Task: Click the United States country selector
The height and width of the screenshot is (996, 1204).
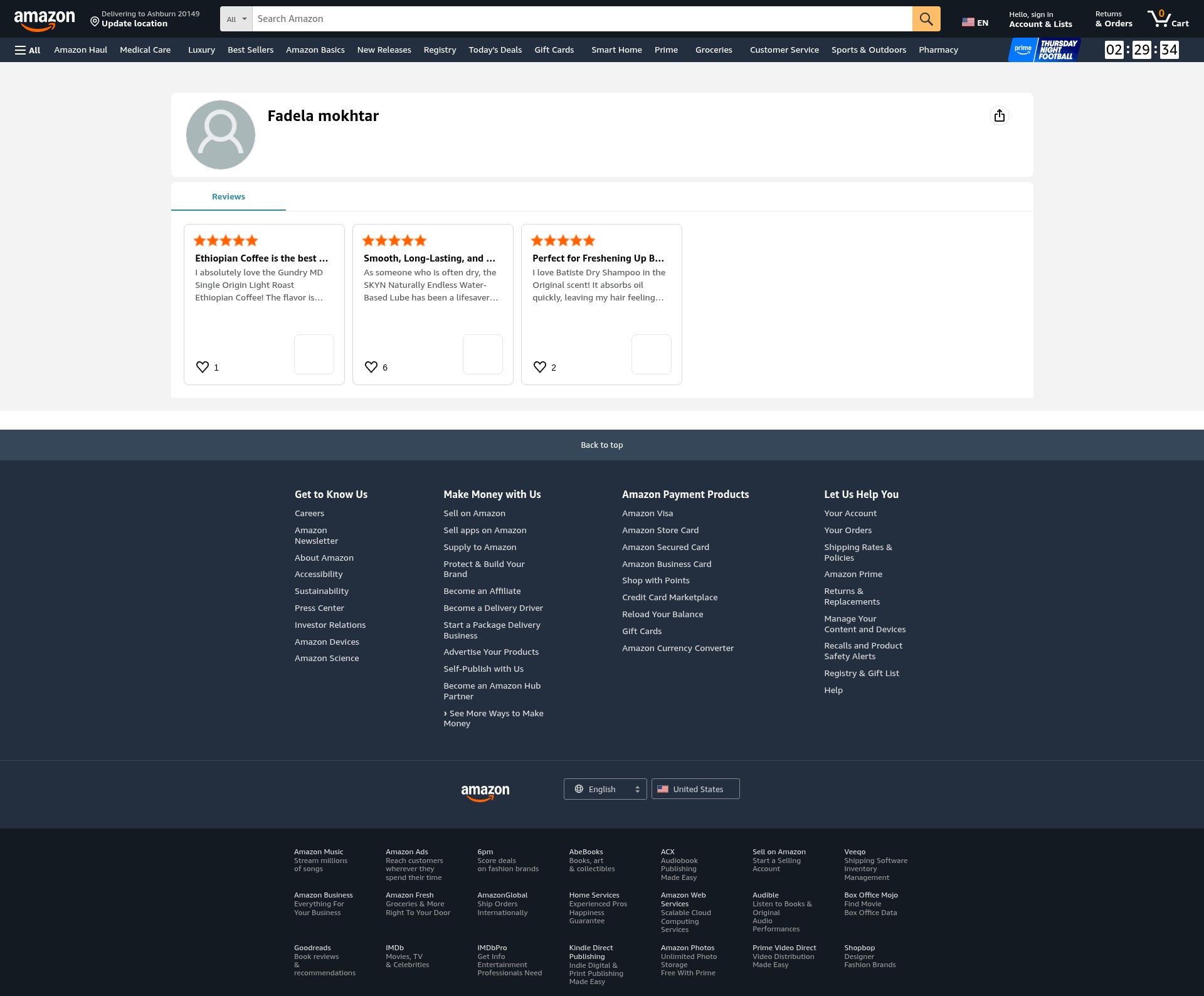Action: click(695, 789)
